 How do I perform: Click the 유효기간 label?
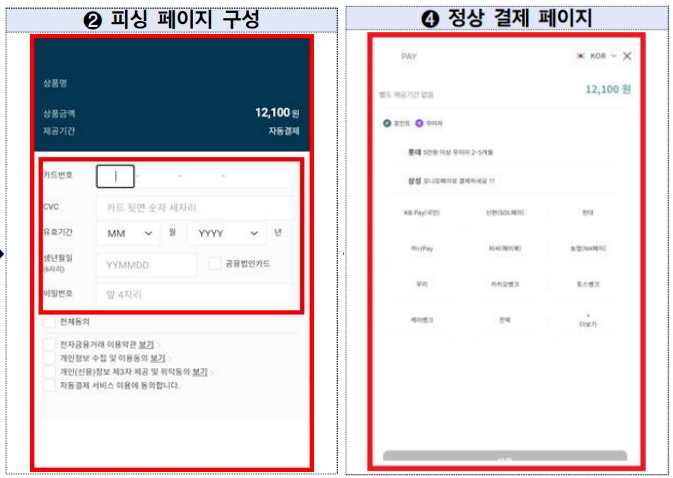[58, 232]
